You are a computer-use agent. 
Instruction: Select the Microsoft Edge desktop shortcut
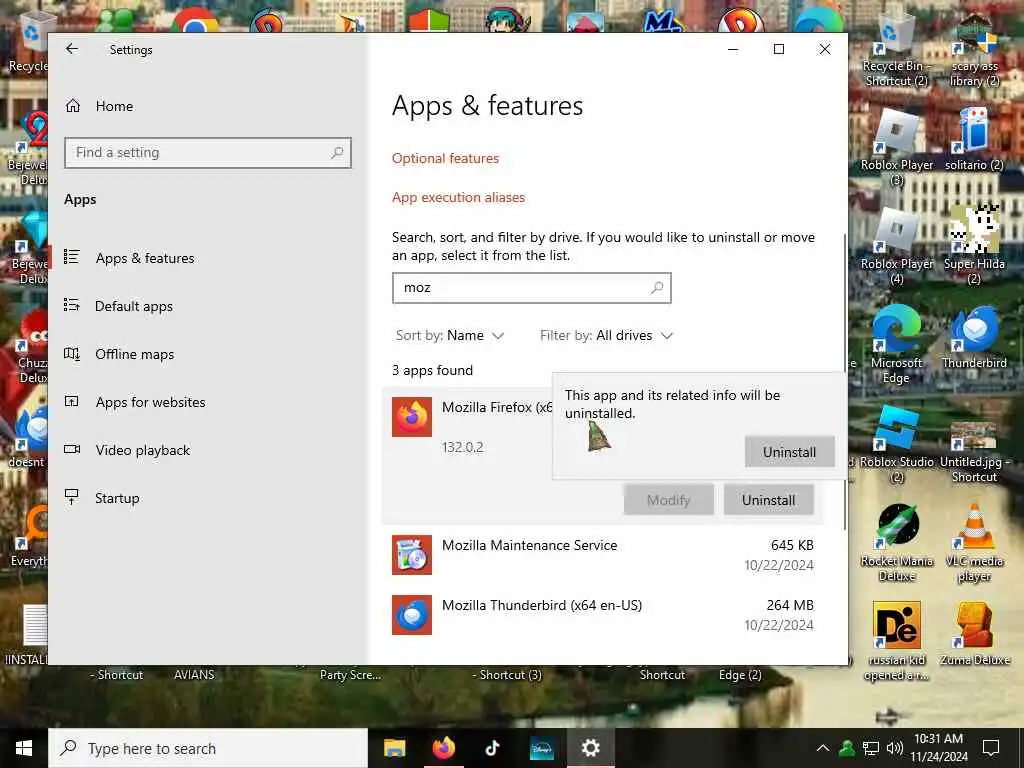click(897, 345)
